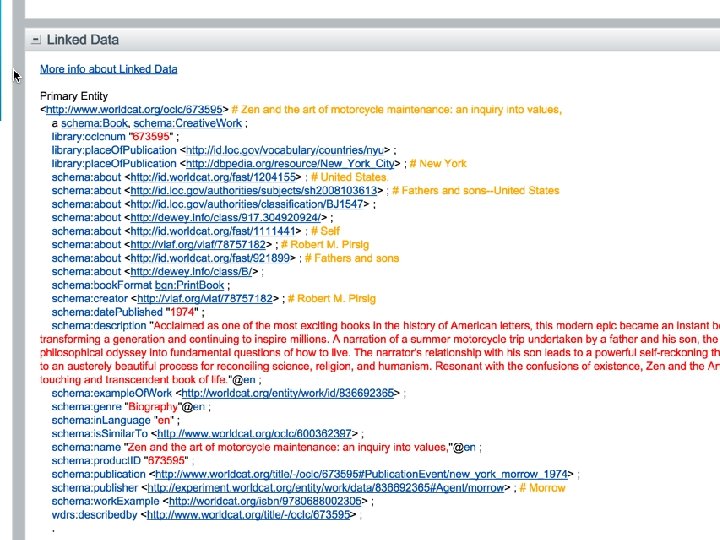
Task: Click schema:name title value text
Action: click(287, 447)
